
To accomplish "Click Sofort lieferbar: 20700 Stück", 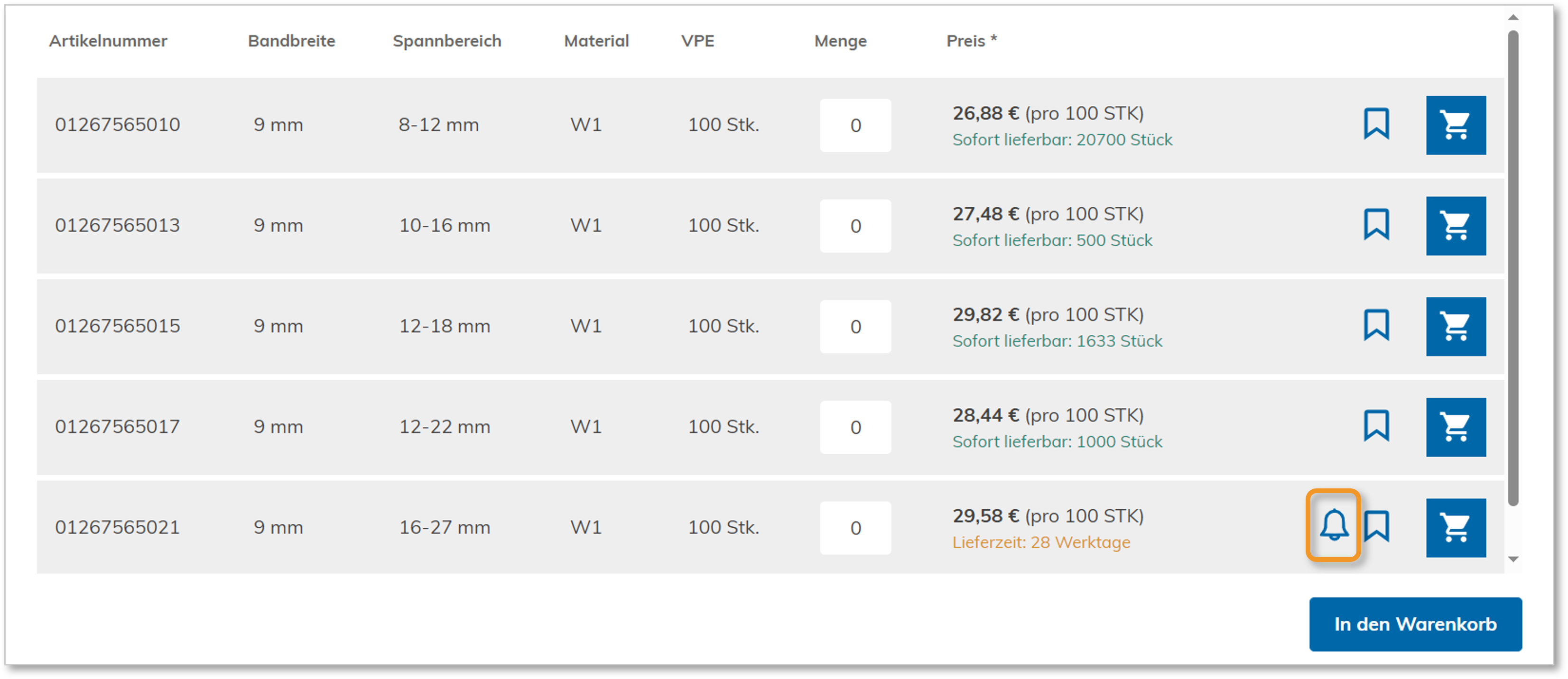I will [1062, 140].
